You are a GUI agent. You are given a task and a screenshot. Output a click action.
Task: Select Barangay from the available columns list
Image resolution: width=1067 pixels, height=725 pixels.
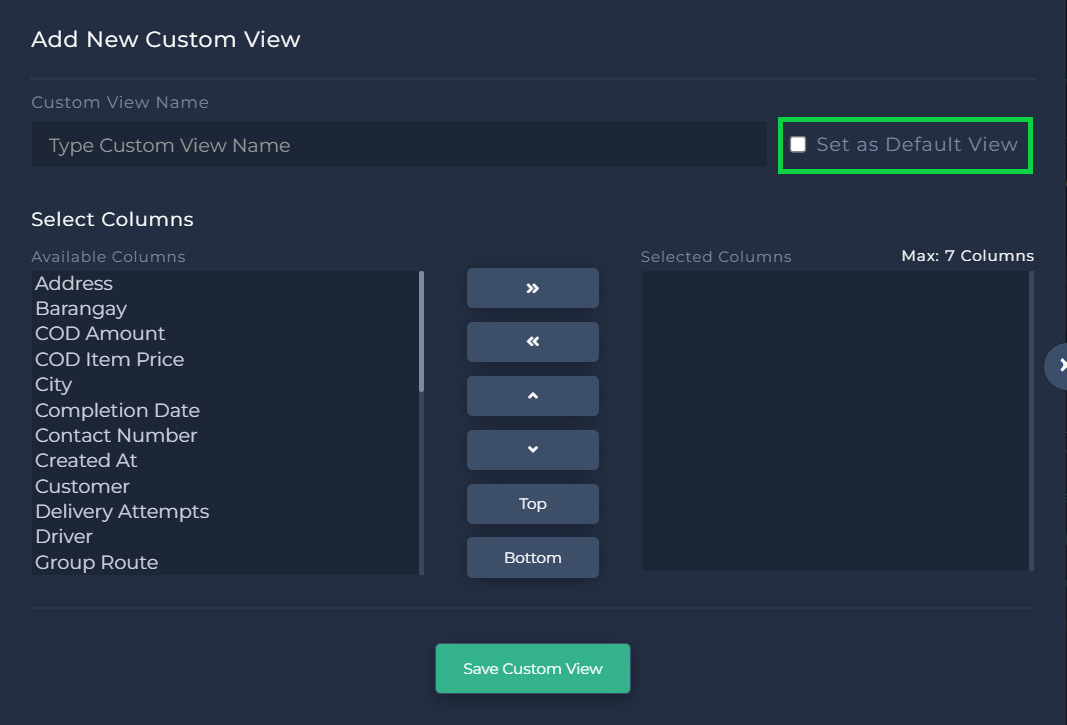[81, 309]
